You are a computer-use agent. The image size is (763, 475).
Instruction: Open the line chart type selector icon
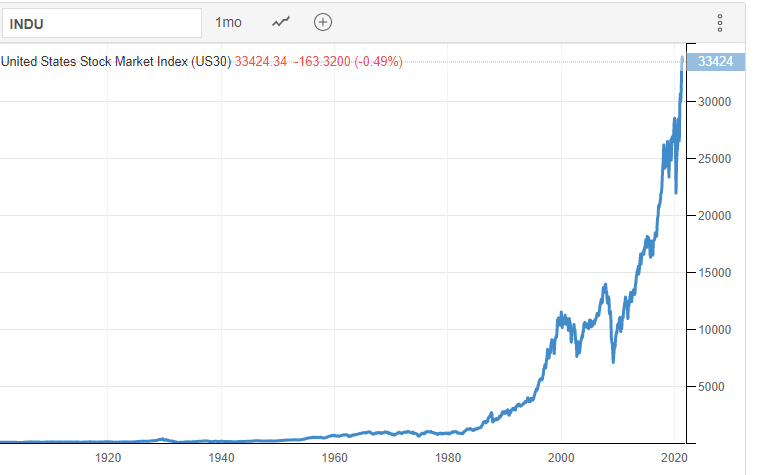[x=281, y=22]
